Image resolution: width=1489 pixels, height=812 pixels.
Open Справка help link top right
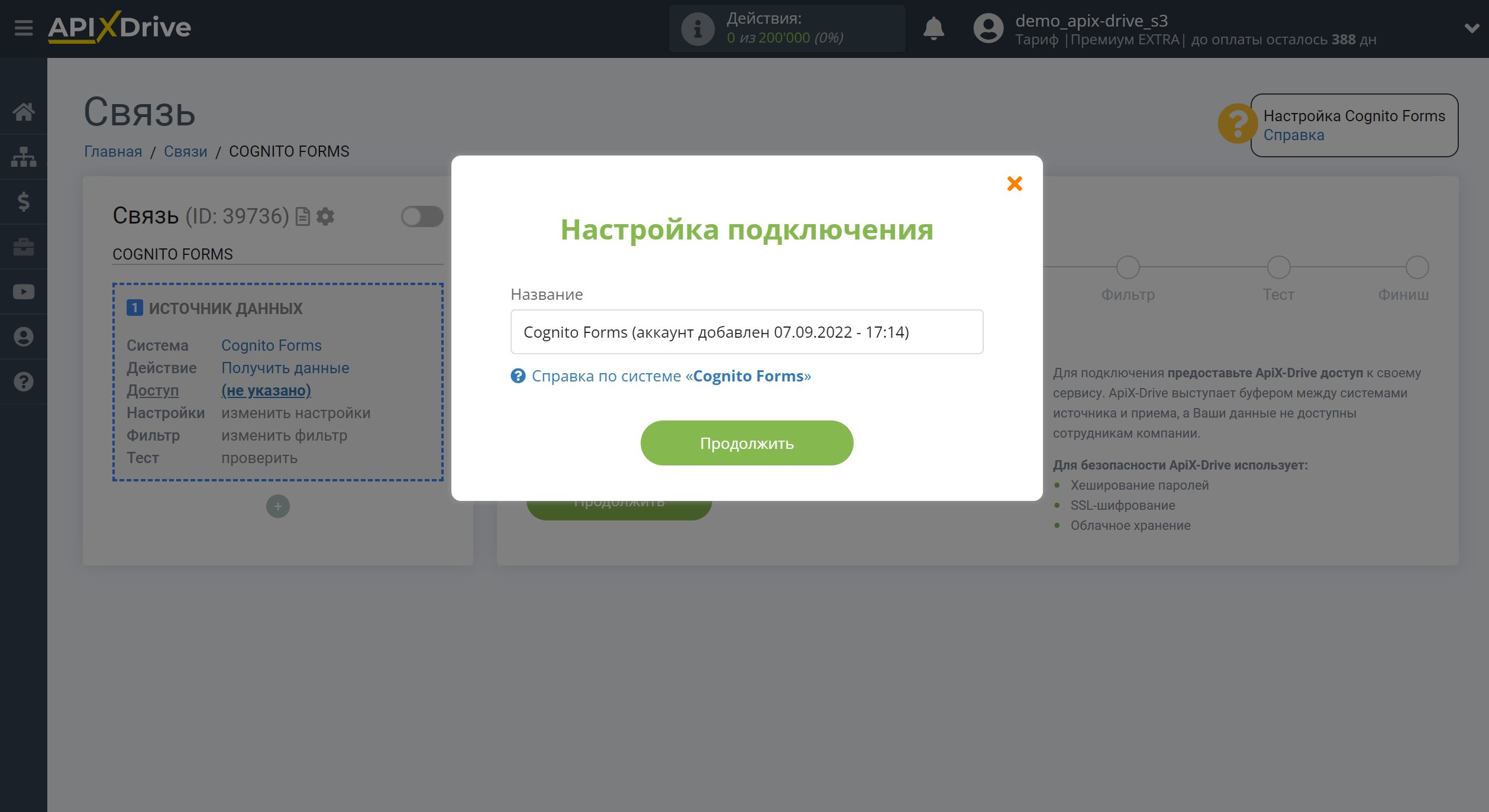(1294, 135)
